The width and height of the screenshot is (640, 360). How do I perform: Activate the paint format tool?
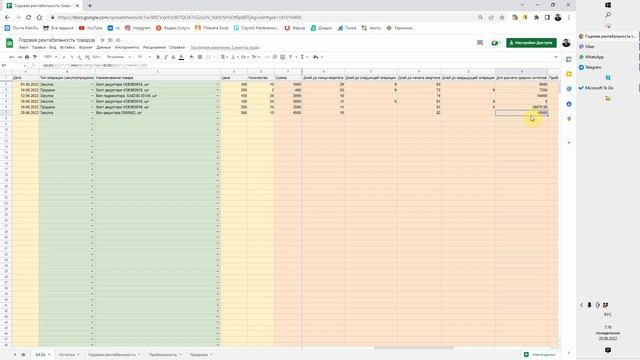point(35,57)
